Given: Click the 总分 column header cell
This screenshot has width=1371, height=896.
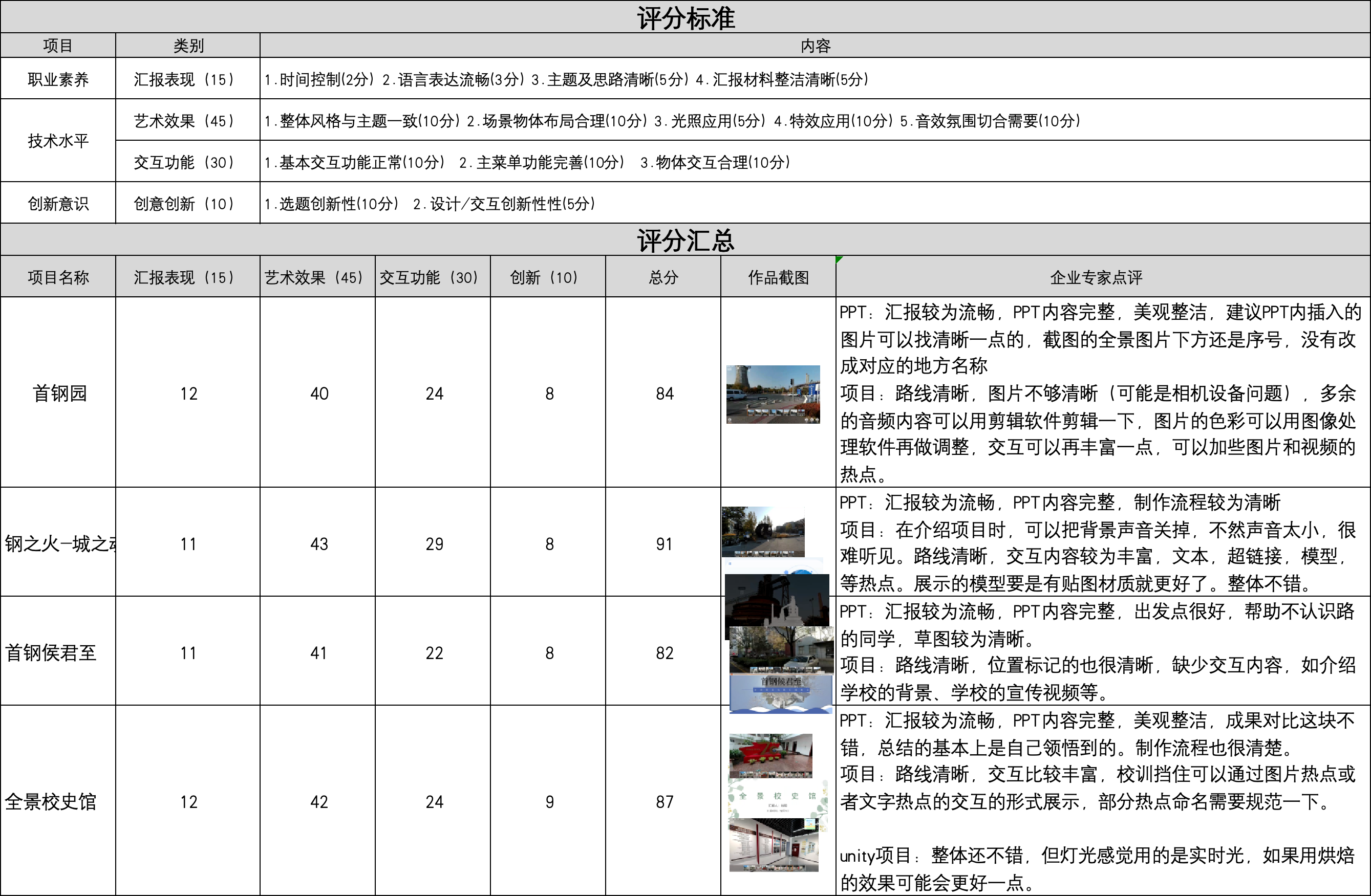Looking at the screenshot, I should [x=662, y=277].
